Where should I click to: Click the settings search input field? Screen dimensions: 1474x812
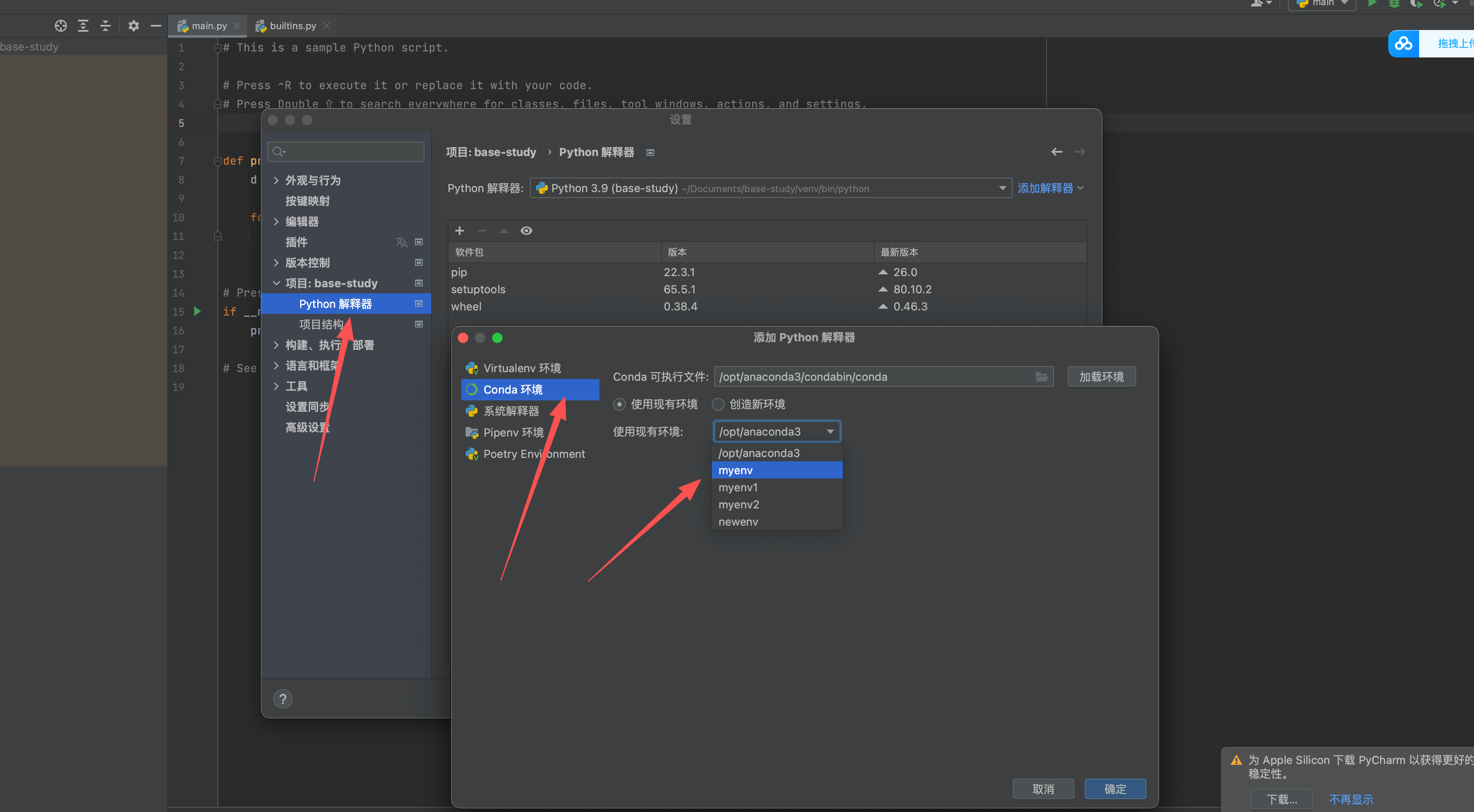(355, 152)
